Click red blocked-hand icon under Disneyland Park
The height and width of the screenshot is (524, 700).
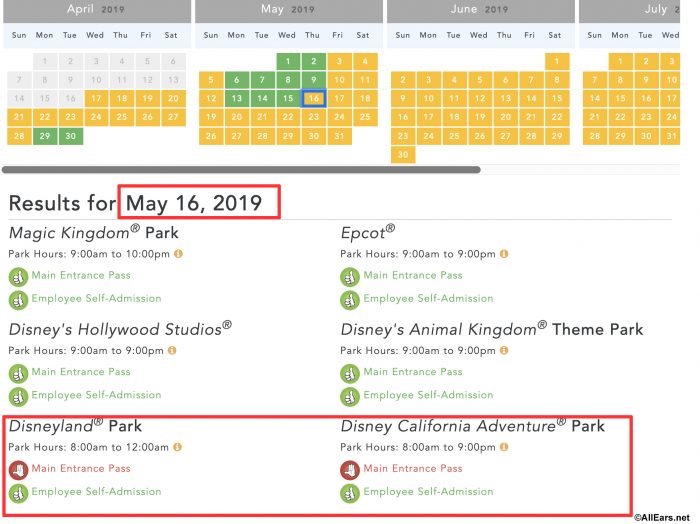pyautogui.click(x=18, y=470)
